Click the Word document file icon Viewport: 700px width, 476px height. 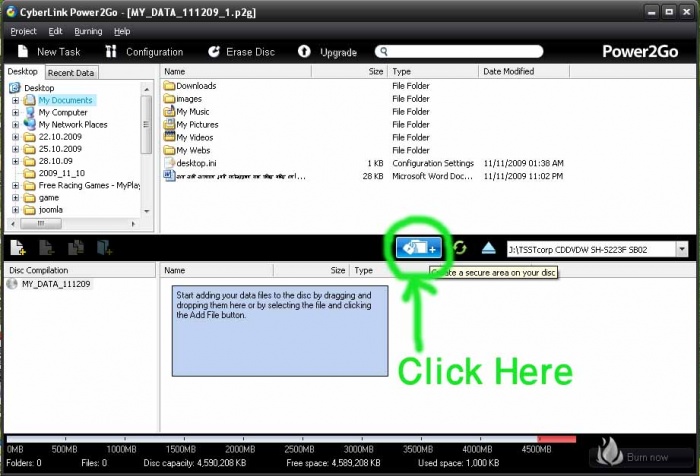pos(169,176)
